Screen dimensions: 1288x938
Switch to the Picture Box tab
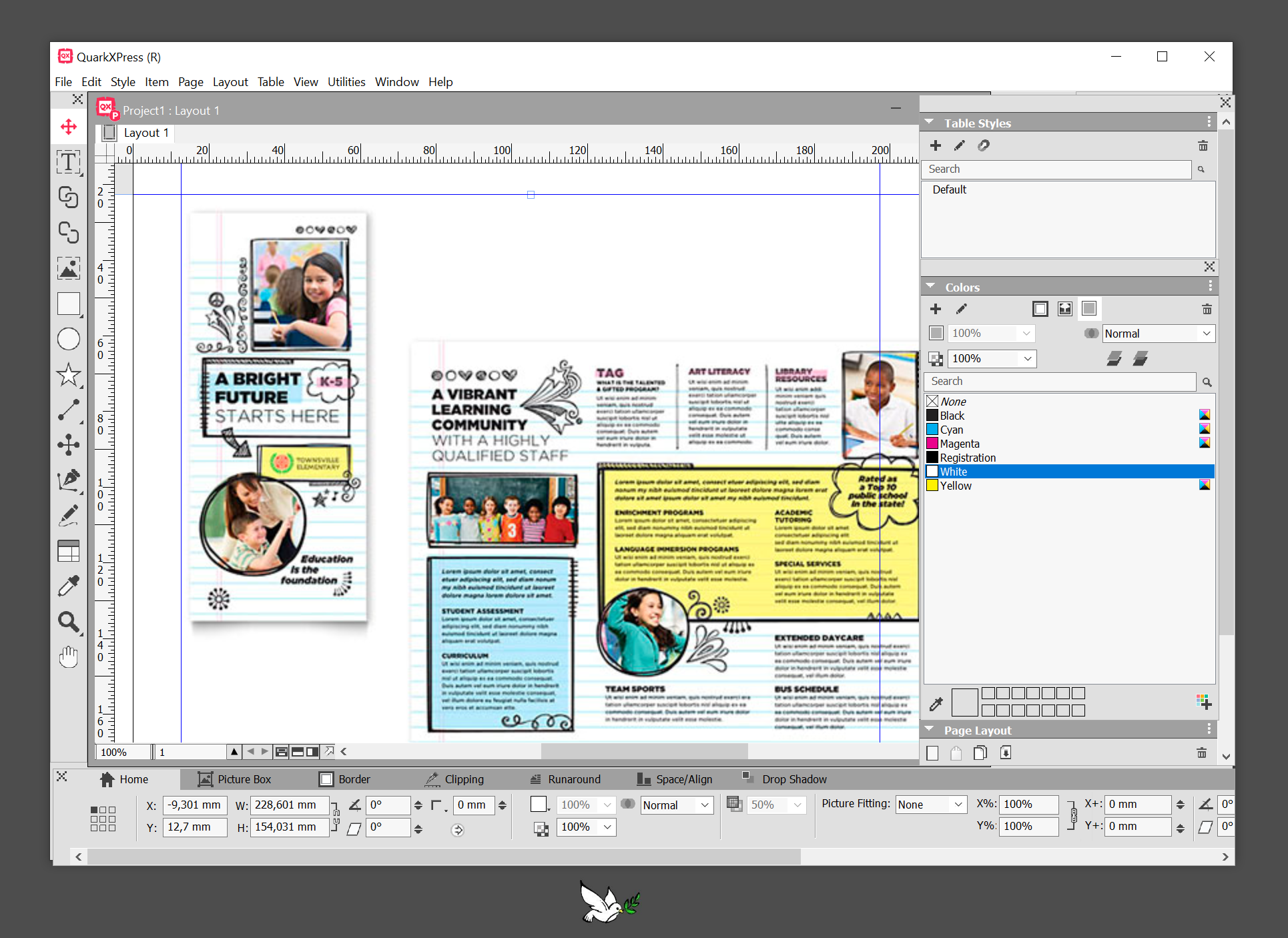235,779
